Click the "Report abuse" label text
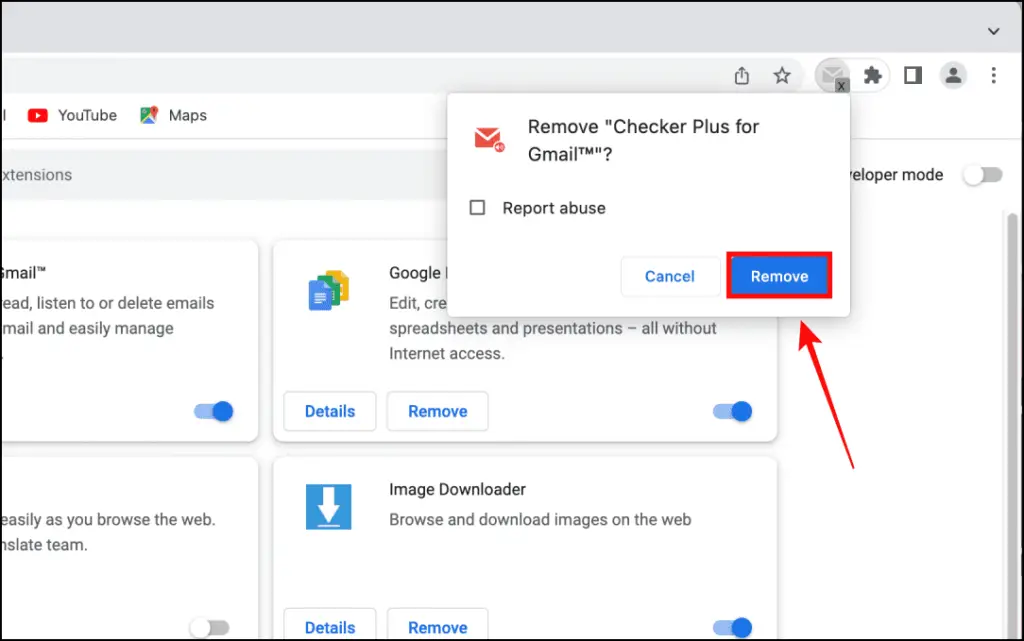 (x=554, y=208)
